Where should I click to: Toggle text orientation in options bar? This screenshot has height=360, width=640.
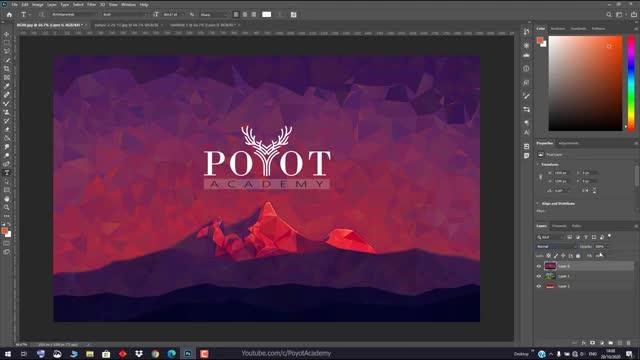pos(42,15)
